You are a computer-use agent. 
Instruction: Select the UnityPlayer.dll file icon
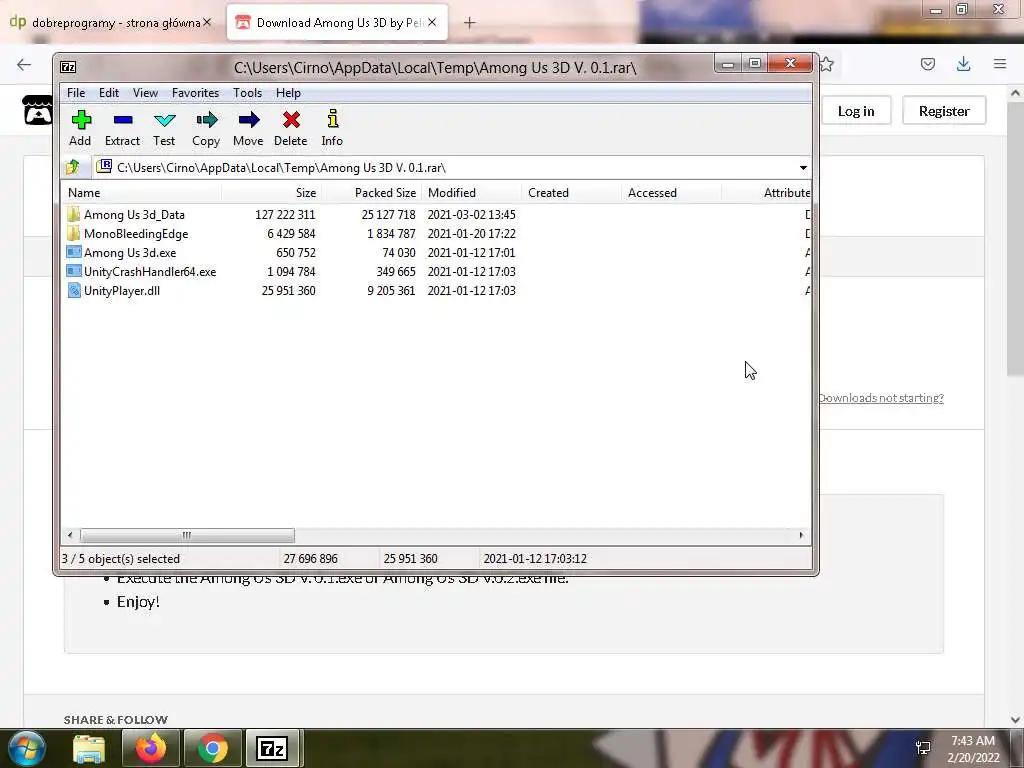tap(74, 290)
